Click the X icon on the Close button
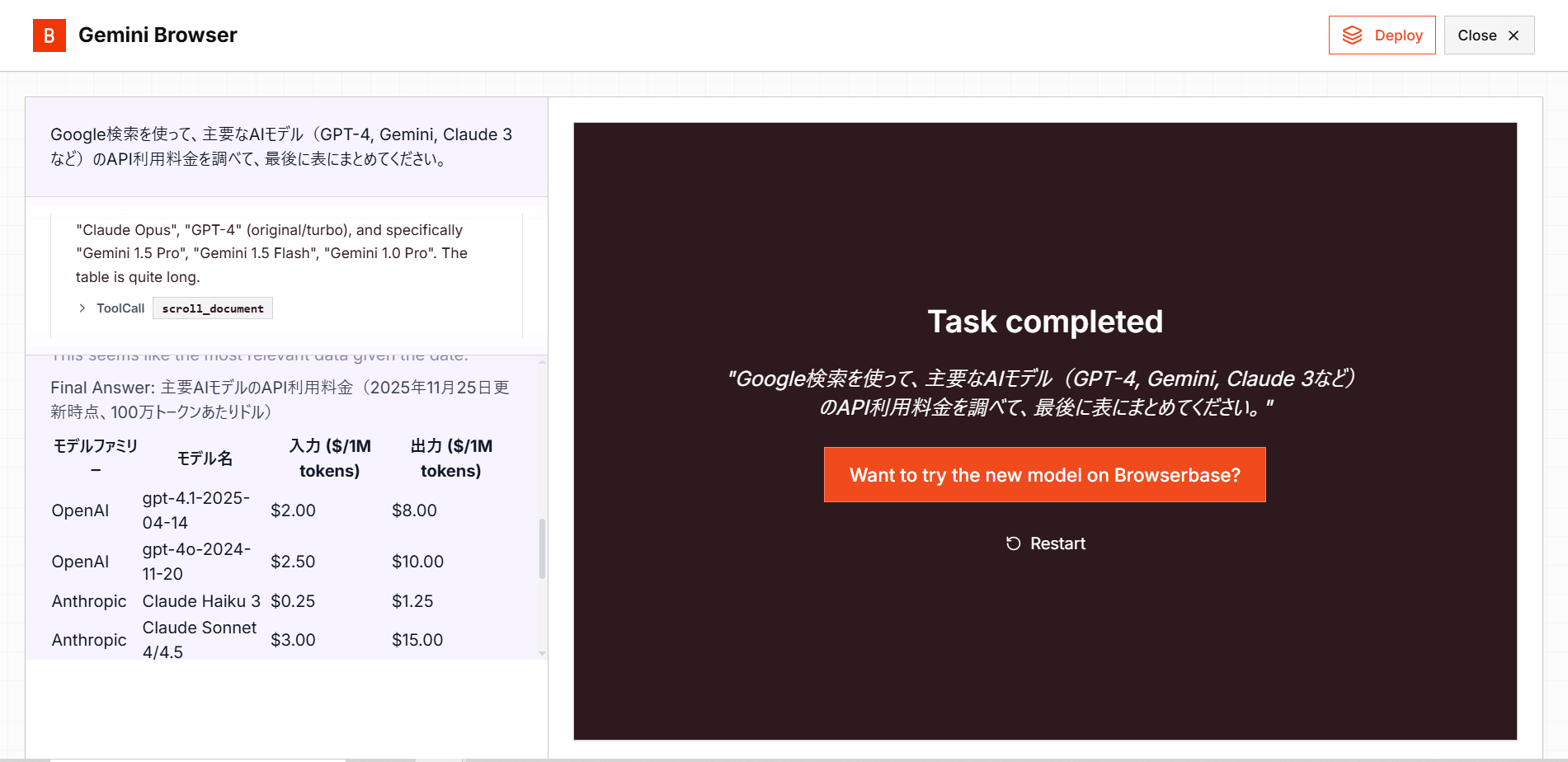 pos(1514,35)
